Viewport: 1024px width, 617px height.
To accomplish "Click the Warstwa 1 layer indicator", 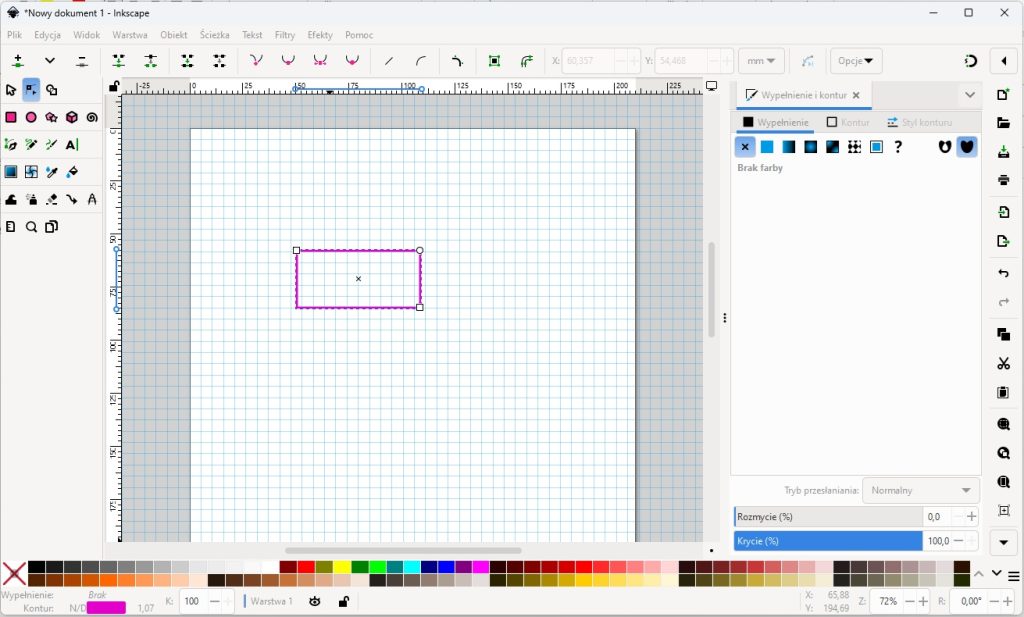I will 269,601.
